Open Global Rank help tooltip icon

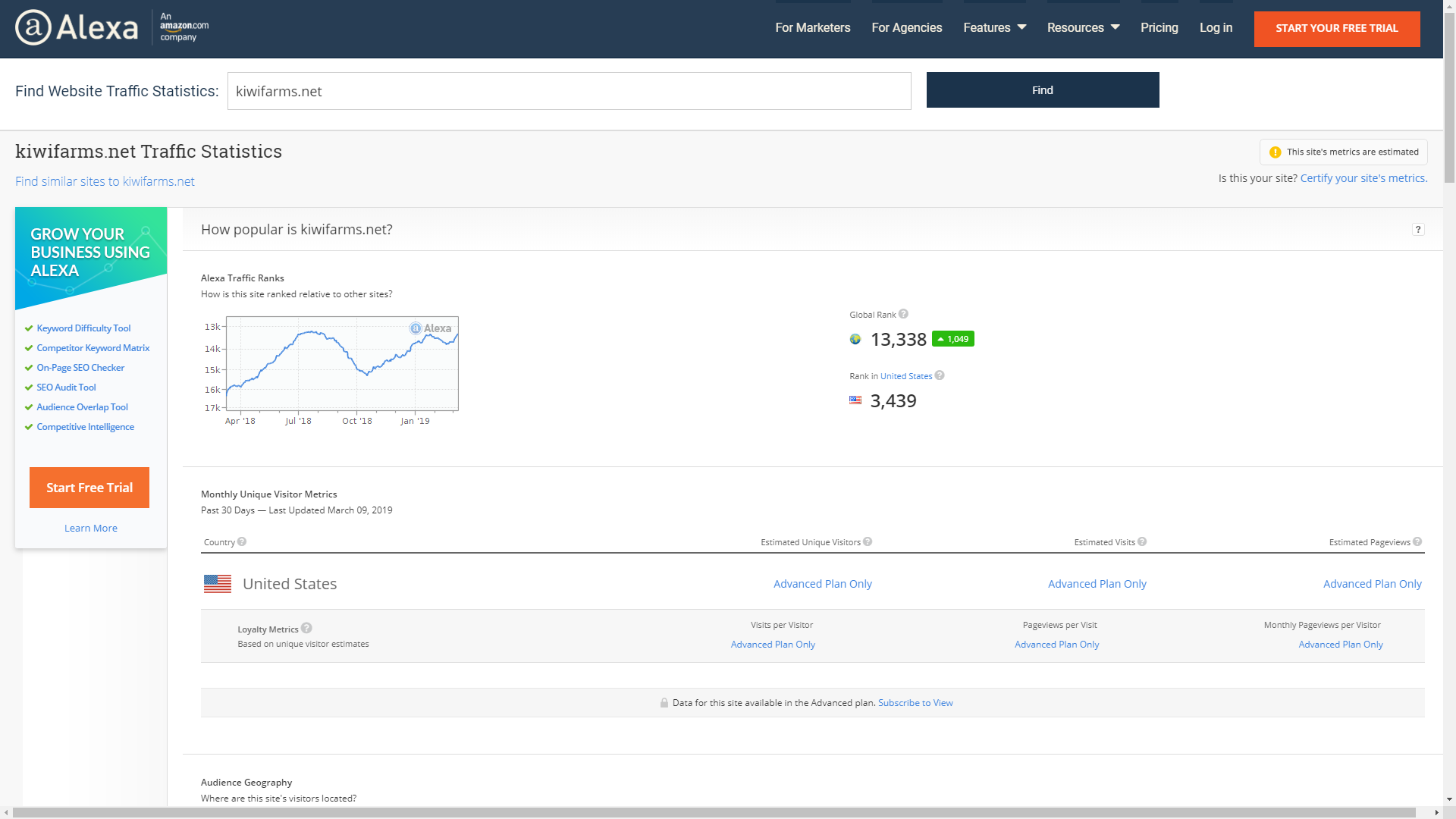[903, 314]
